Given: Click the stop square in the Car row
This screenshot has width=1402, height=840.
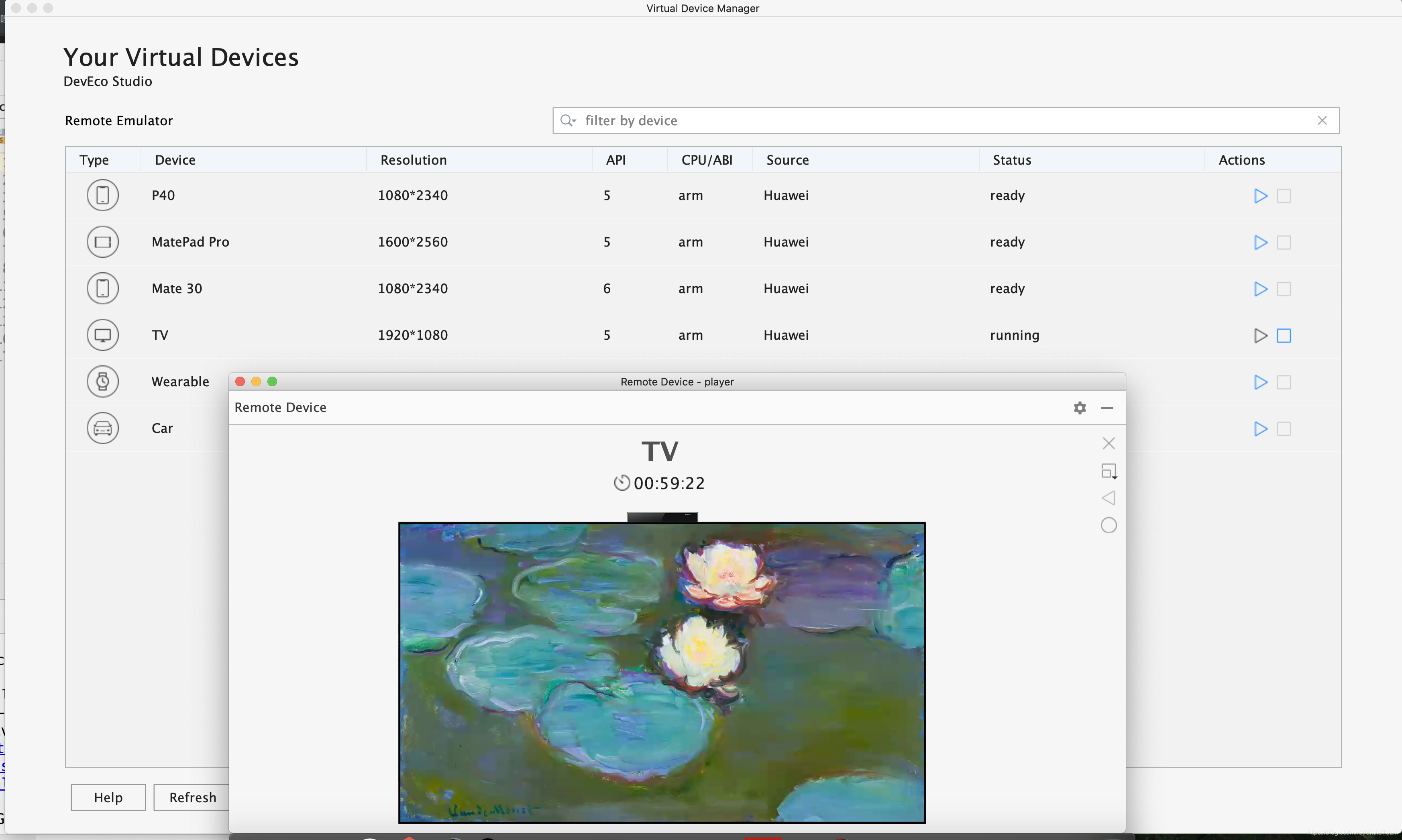Looking at the screenshot, I should coord(1284,428).
